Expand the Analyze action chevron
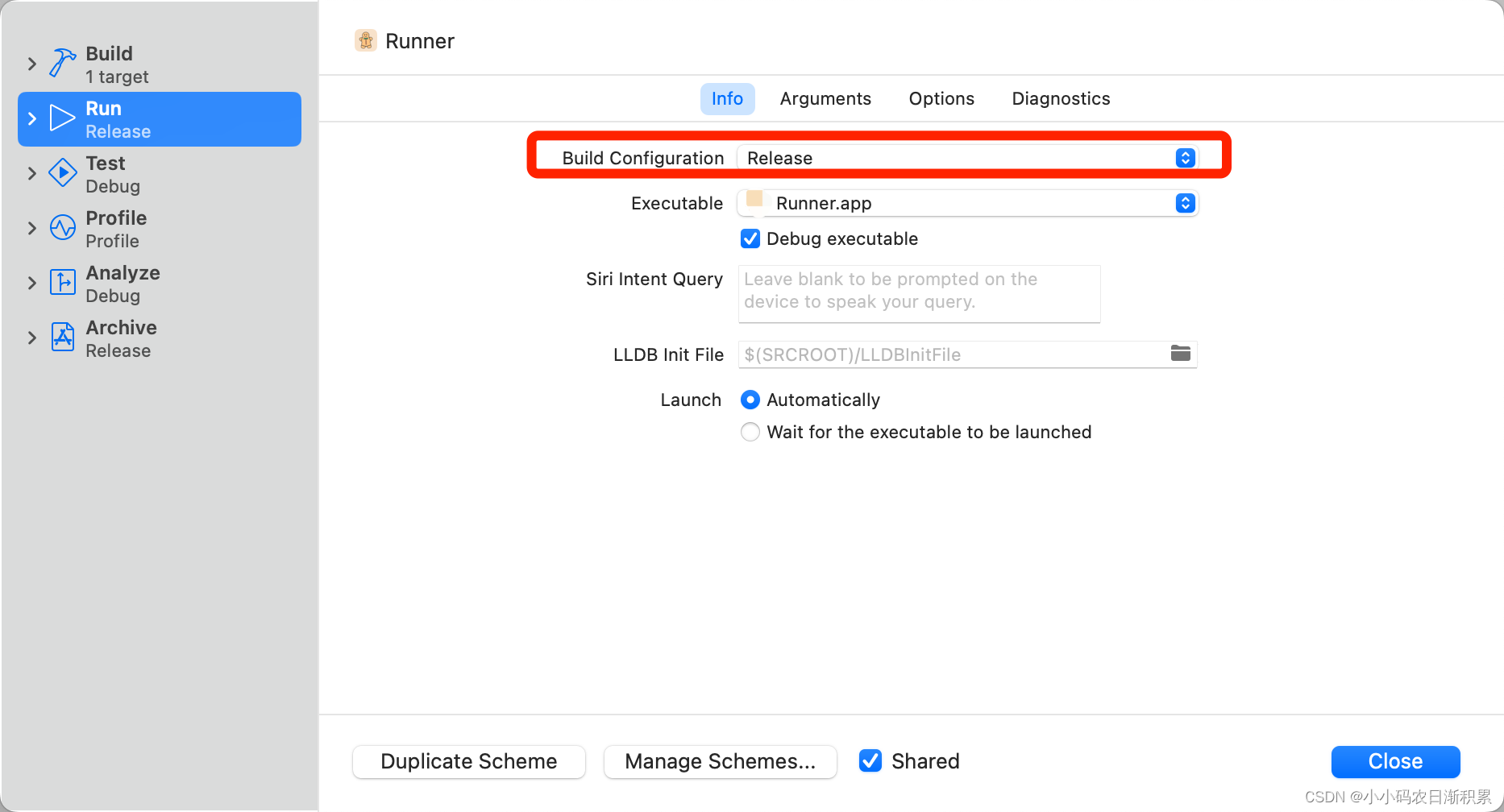The image size is (1504, 812). click(32, 283)
